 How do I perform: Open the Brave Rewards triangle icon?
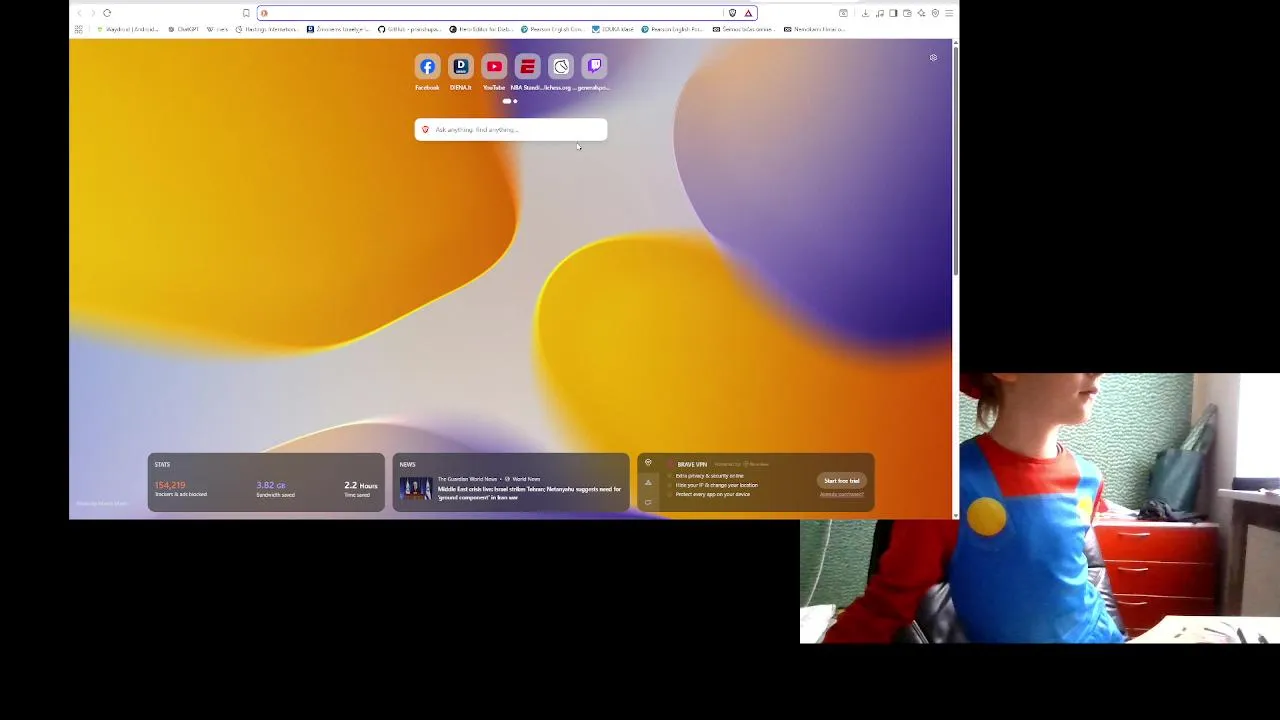748,13
